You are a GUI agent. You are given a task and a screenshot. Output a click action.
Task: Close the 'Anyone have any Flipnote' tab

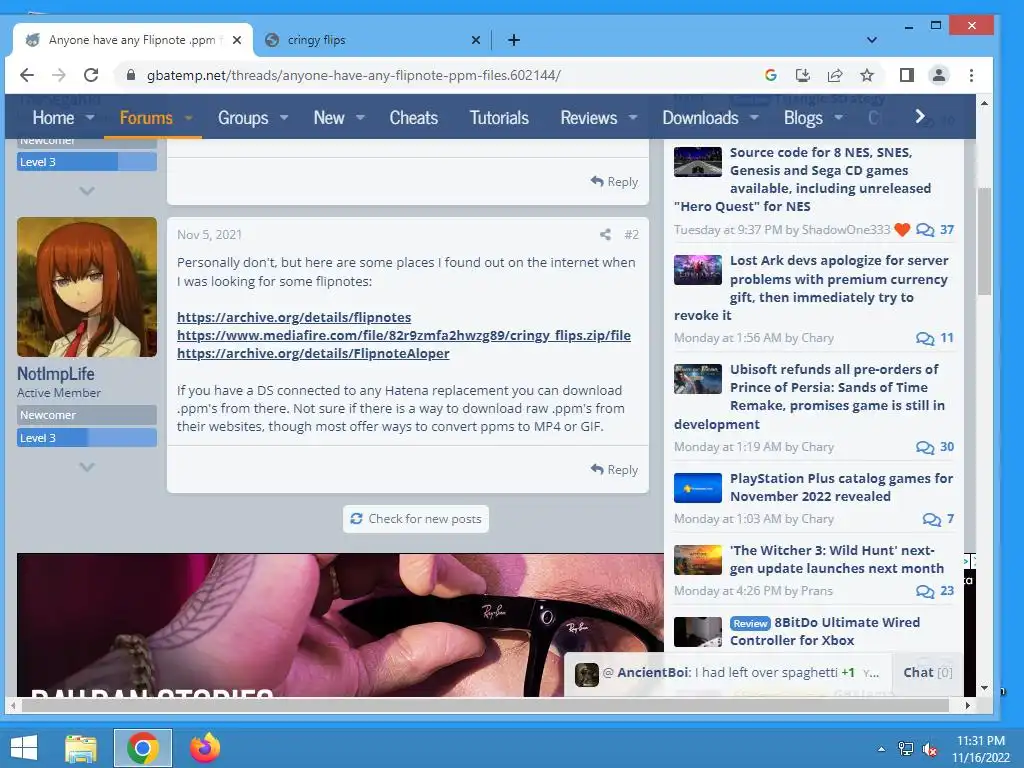tap(237, 40)
